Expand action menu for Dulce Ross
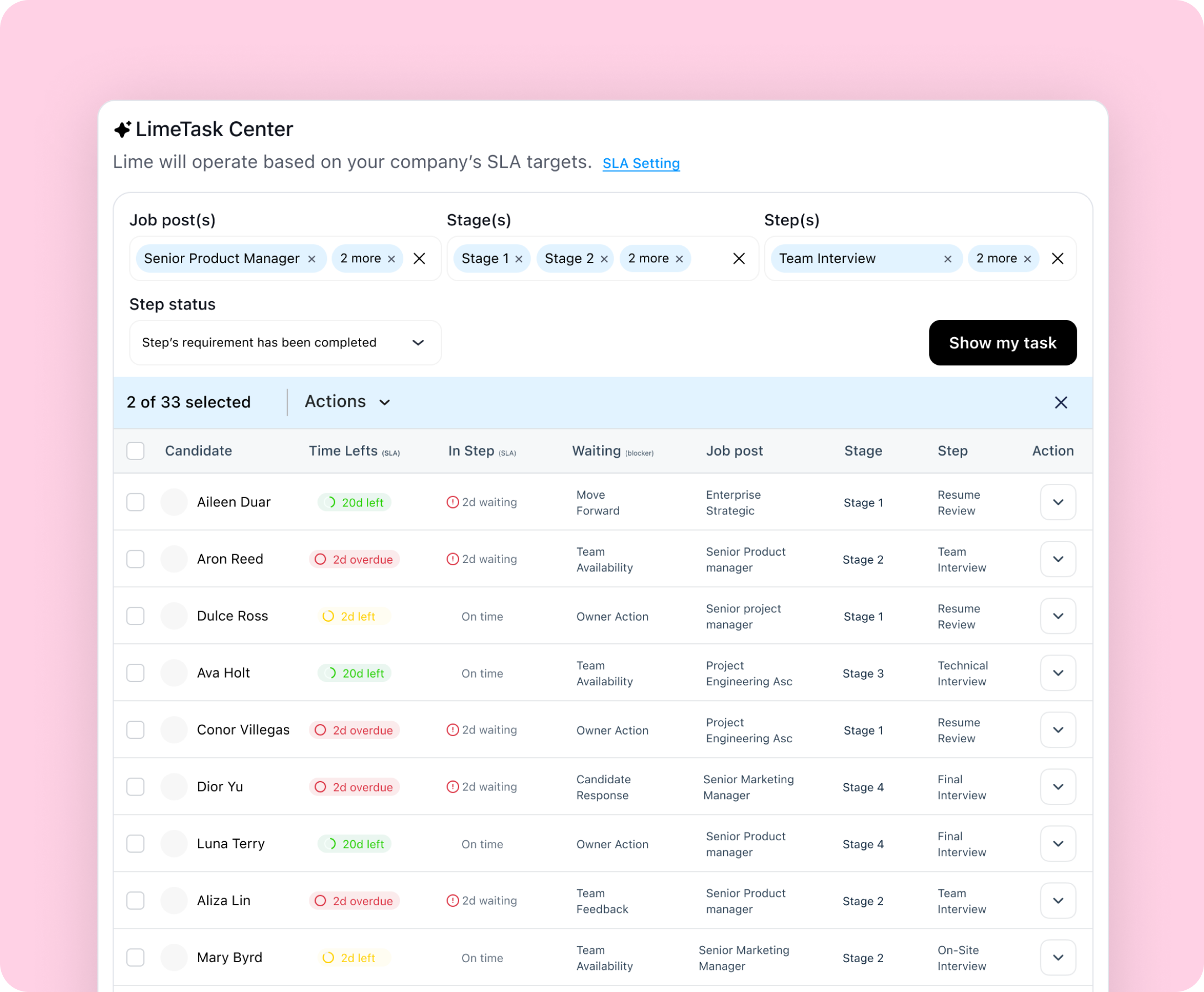Image resolution: width=1204 pixels, height=992 pixels. click(1058, 616)
